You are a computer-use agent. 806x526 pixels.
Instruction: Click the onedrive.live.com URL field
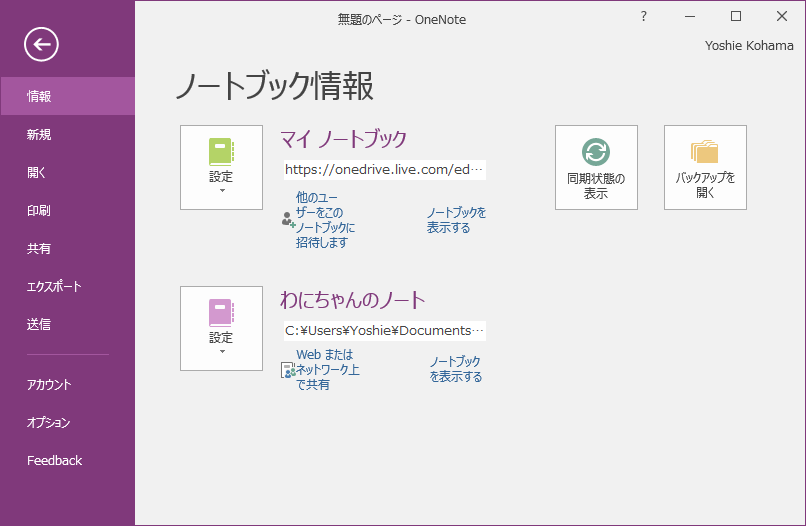tap(384, 170)
